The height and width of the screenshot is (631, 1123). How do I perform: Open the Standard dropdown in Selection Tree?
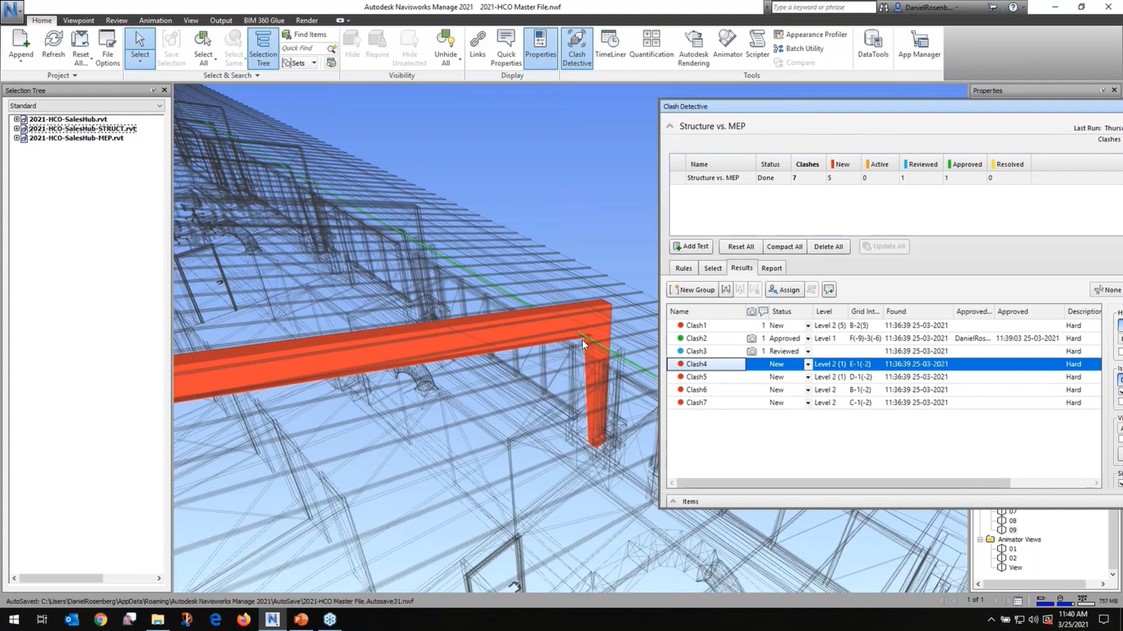coord(86,106)
